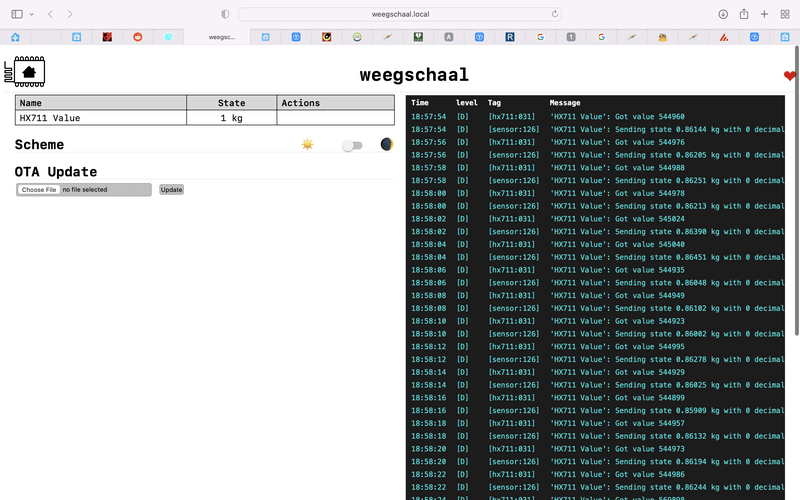Click the sun light-scheme icon
The width and height of the screenshot is (800, 500).
pos(307,144)
